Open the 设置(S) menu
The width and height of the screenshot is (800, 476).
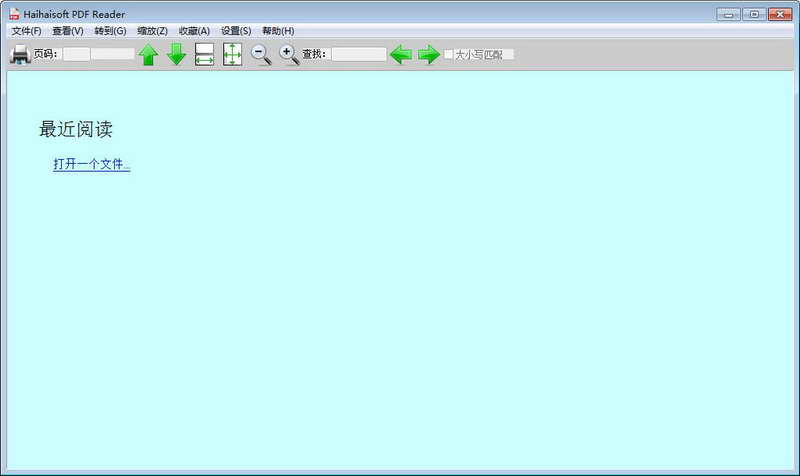click(x=236, y=31)
